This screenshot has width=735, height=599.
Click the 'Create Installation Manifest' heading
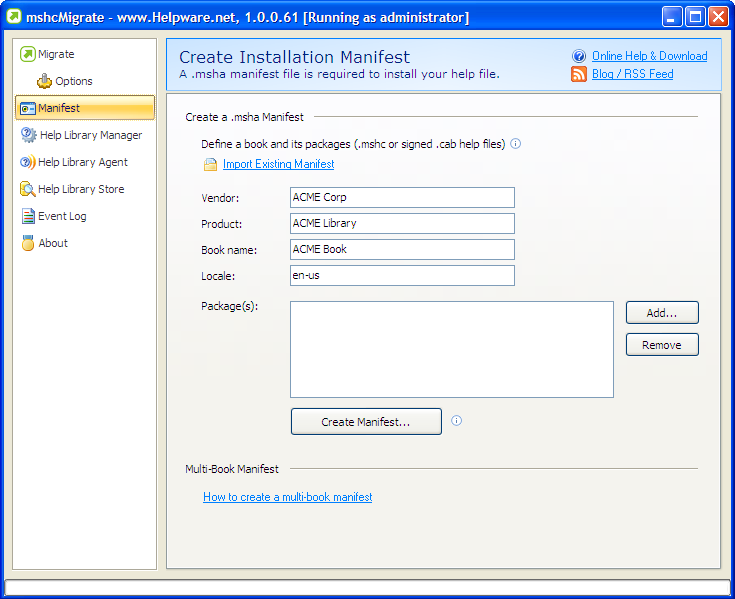(294, 57)
